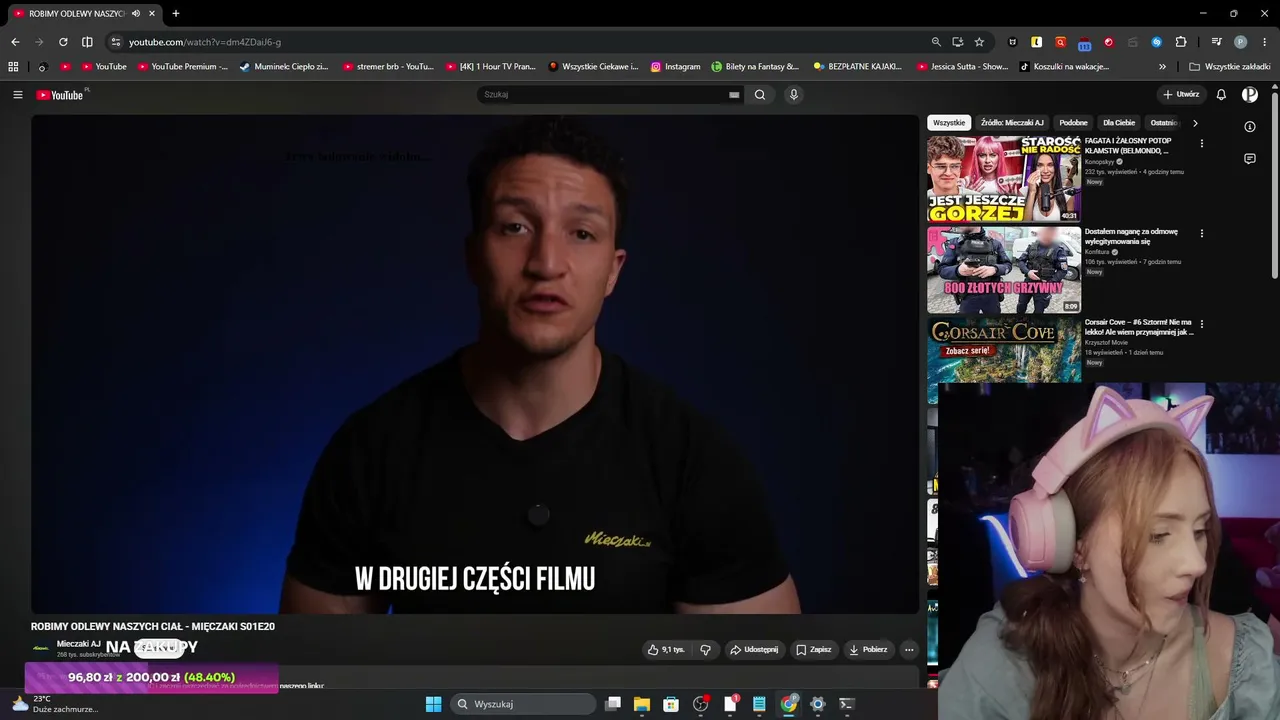Open the Koszulki na wakacje bookmark
This screenshot has height=720, width=1280.
[1064, 67]
